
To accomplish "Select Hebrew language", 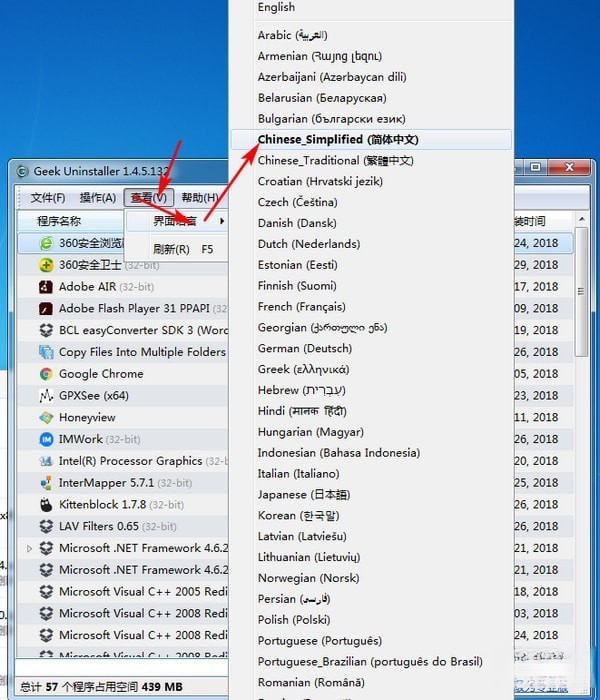I will point(371,390).
